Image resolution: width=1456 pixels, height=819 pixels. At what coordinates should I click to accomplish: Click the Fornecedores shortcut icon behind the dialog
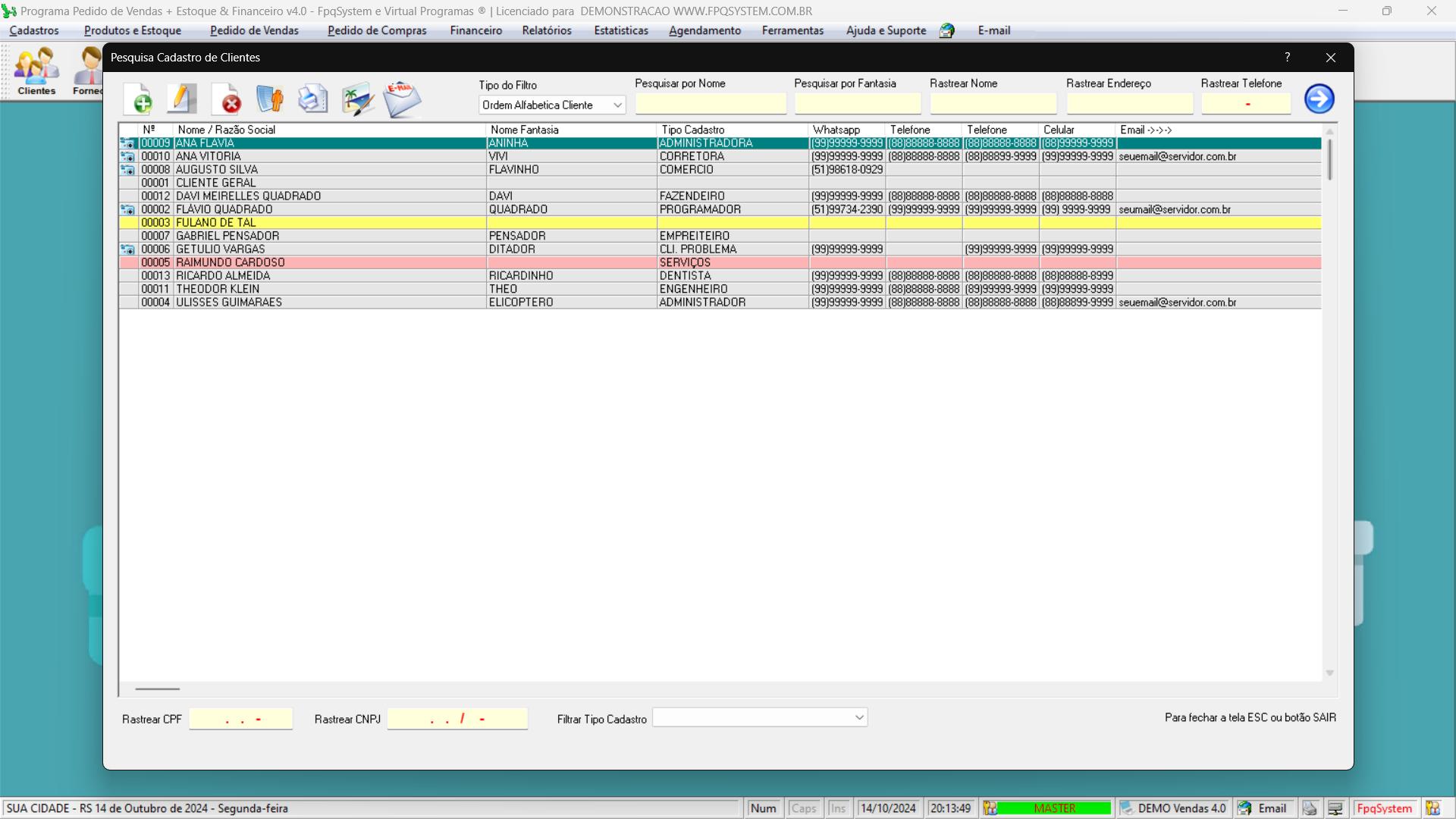coord(88,71)
